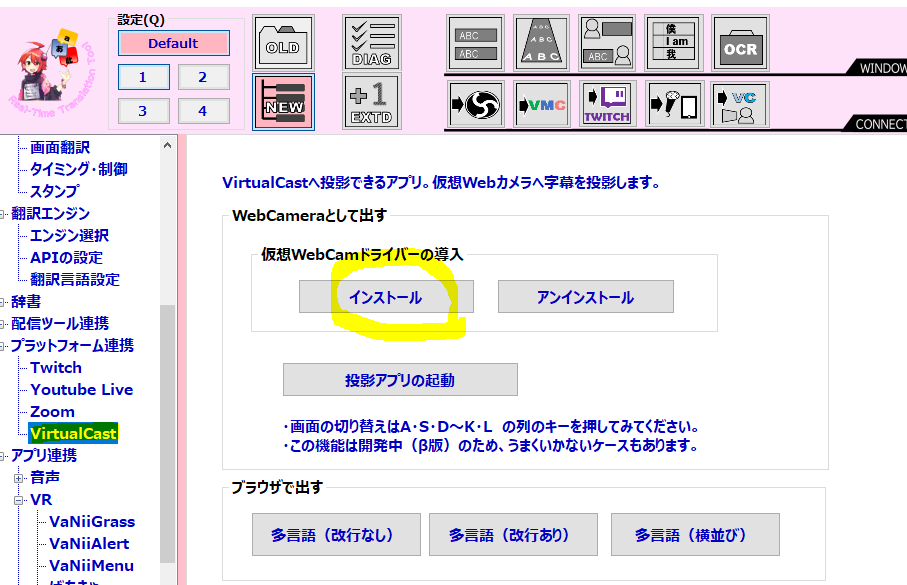Image resolution: width=907 pixels, height=585 pixels.
Task: Toggle expander beside 翻訳エンジン
Action: 2,215
